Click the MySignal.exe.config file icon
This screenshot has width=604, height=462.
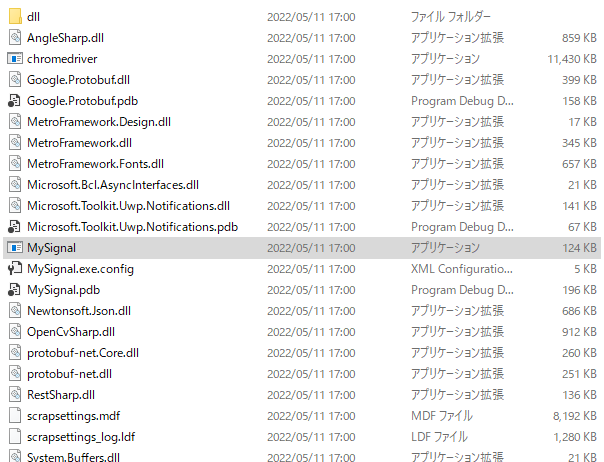coord(15,269)
